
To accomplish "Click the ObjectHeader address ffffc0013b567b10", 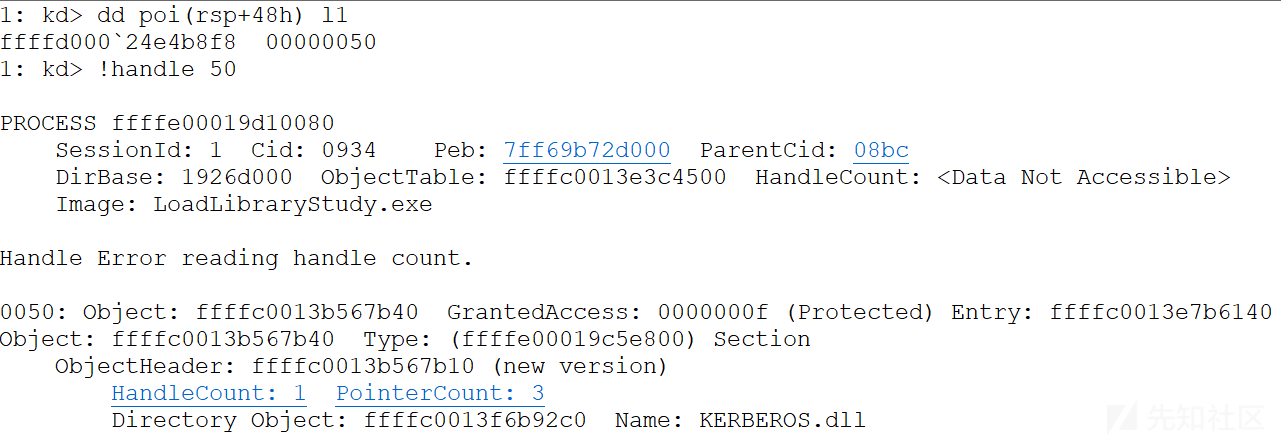I will [364, 367].
